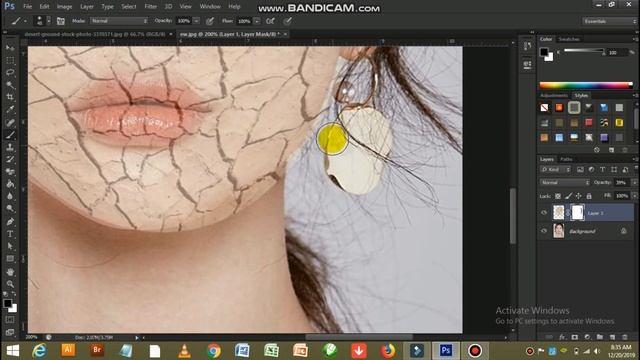Screen dimensions: 640x360
Task: Toggle the Brush panel from the options bar
Action: [x=61, y=21]
